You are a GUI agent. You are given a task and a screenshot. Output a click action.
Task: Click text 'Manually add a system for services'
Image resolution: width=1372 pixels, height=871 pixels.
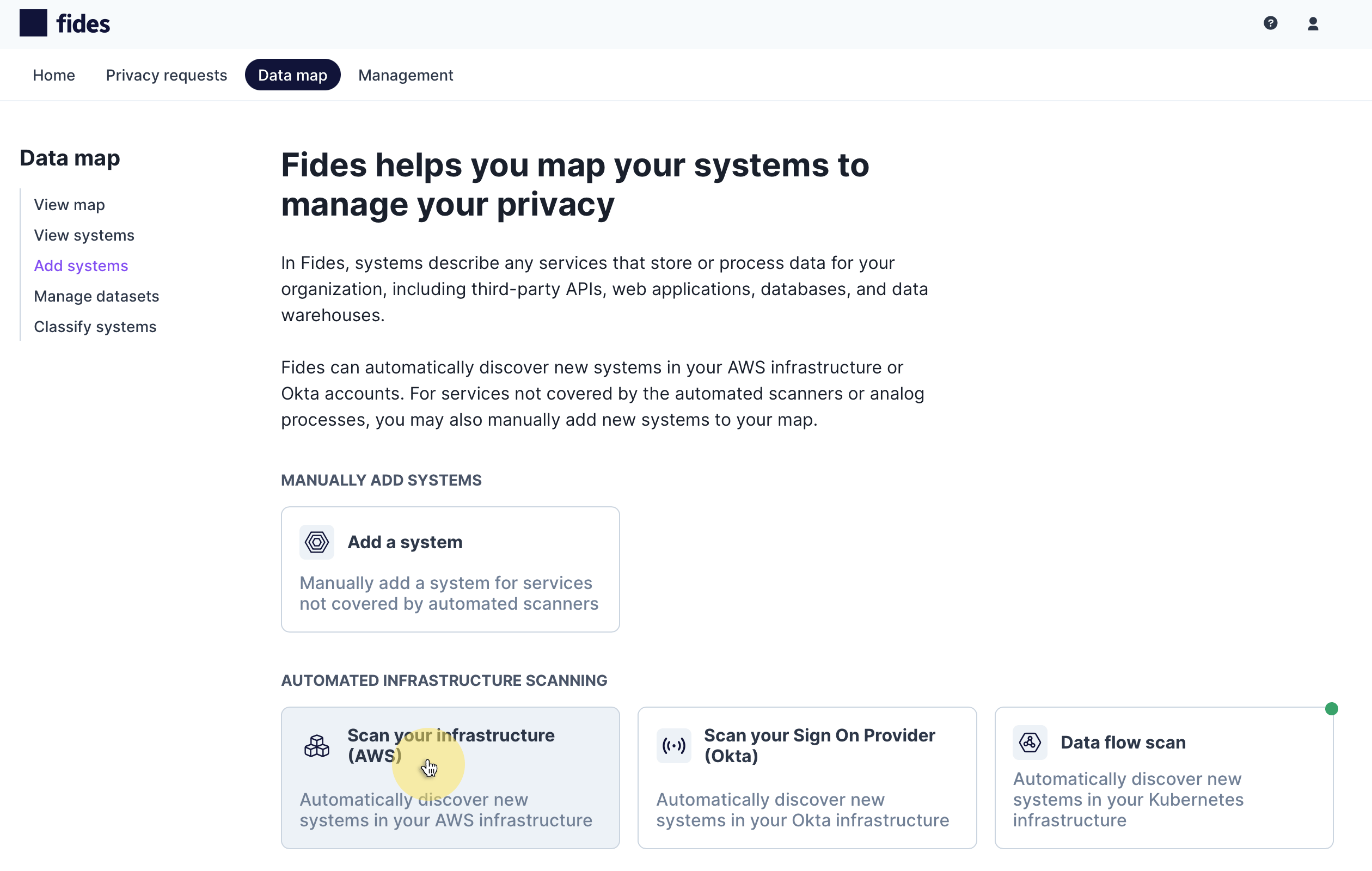click(446, 583)
